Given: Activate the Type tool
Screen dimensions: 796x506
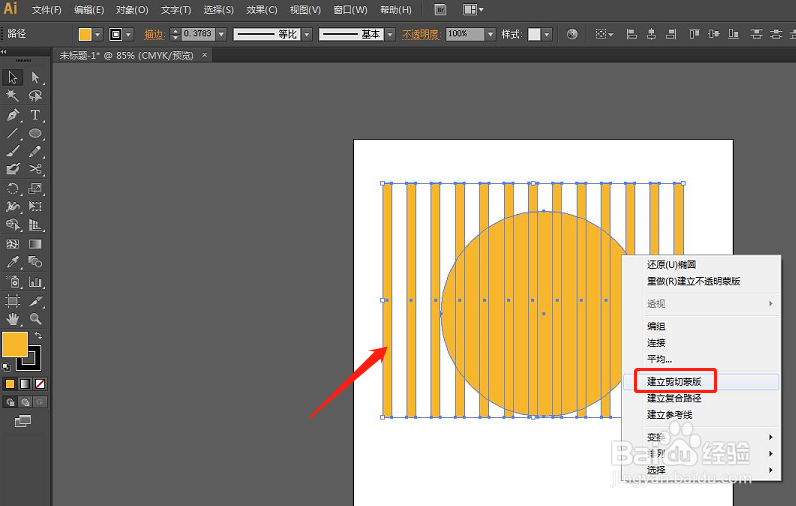Looking at the screenshot, I should pyautogui.click(x=35, y=115).
